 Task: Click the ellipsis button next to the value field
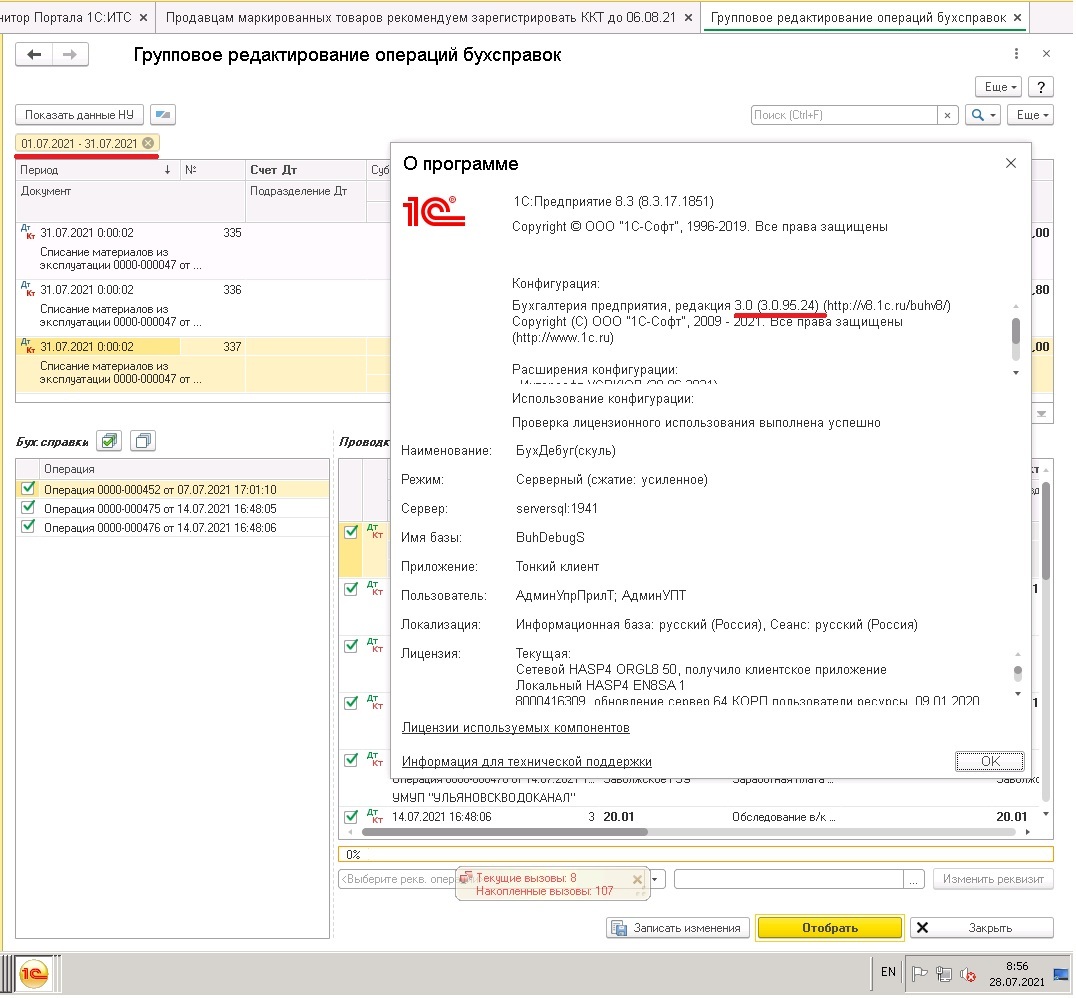[x=913, y=880]
